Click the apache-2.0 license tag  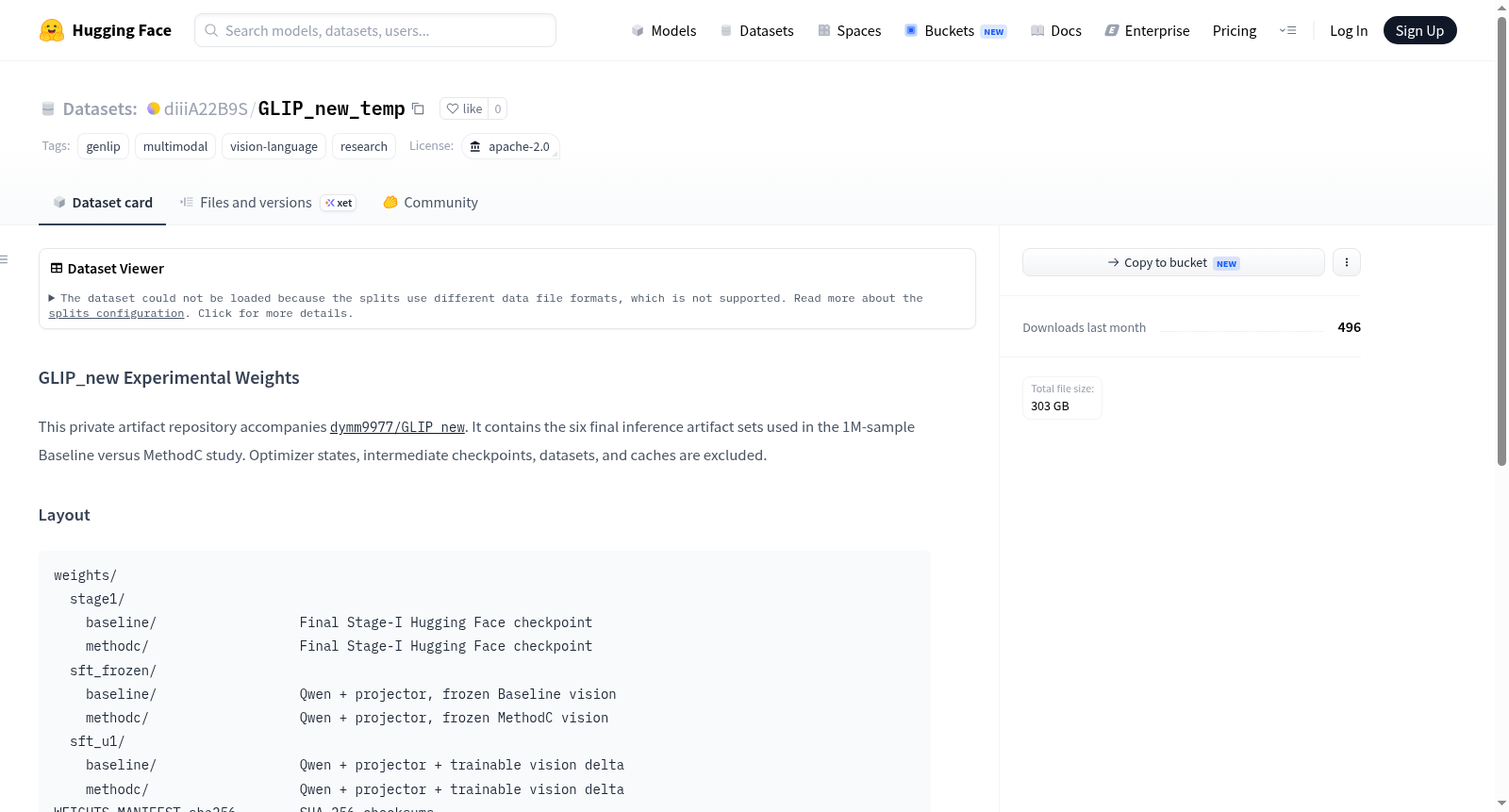510,146
